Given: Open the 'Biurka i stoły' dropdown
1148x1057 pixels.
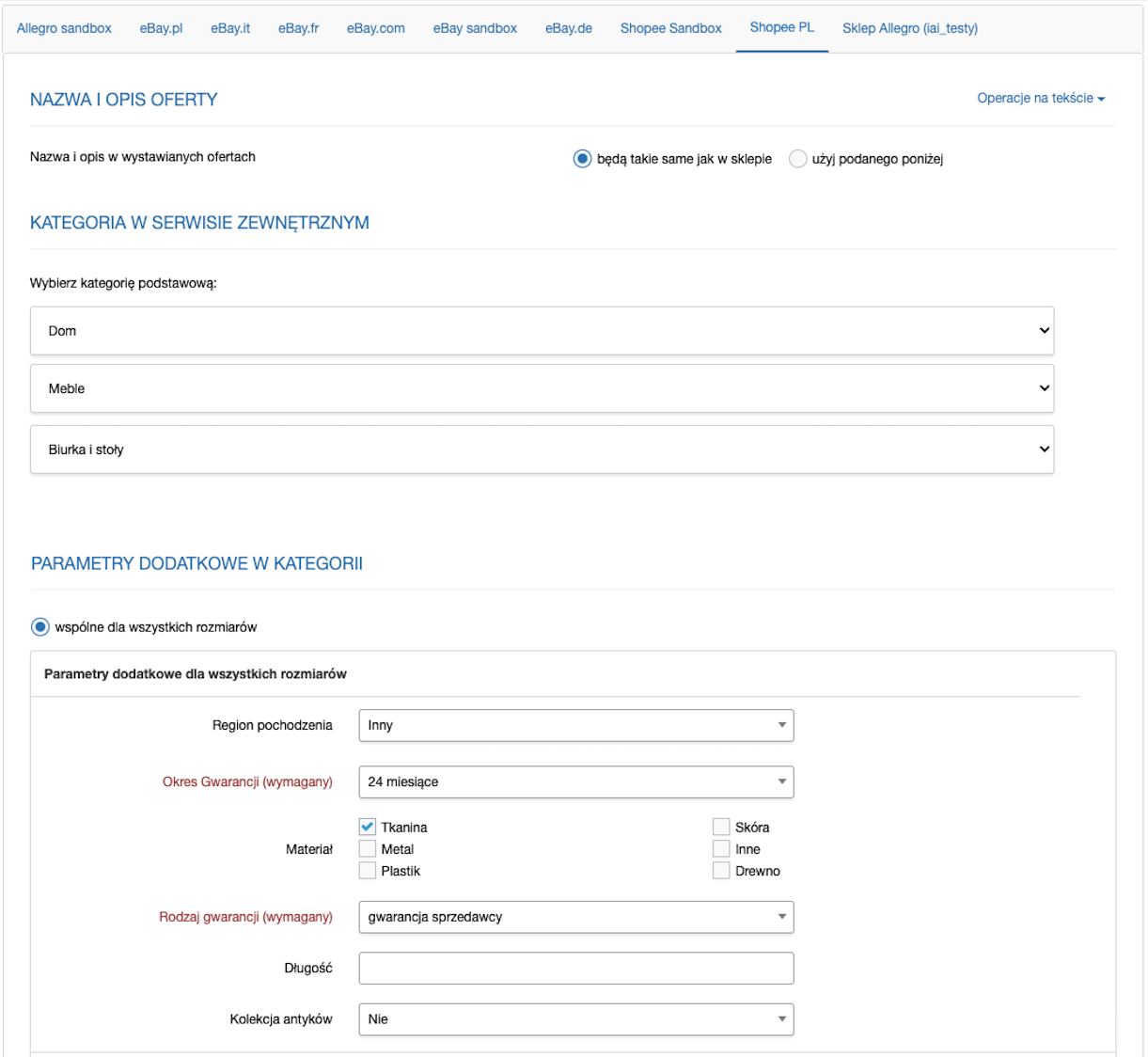Looking at the screenshot, I should pyautogui.click(x=542, y=450).
